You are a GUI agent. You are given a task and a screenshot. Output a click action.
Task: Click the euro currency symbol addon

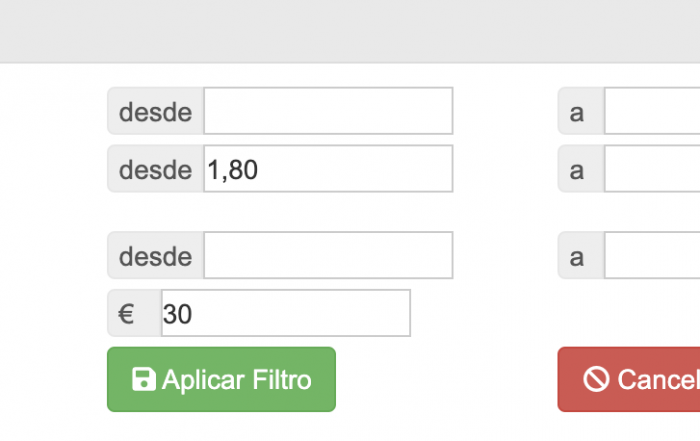(134, 313)
